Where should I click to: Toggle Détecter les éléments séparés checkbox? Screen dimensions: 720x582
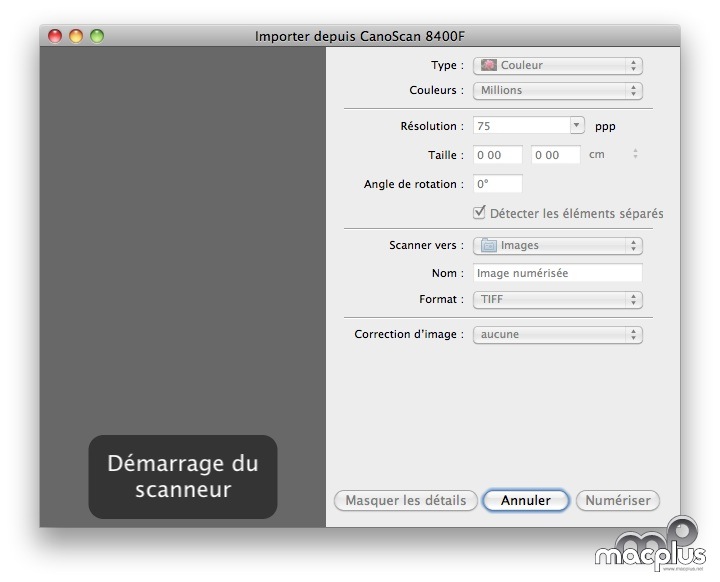click(x=479, y=213)
